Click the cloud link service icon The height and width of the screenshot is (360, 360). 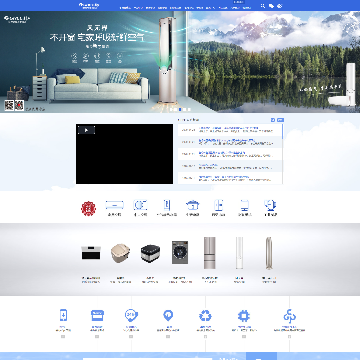289,316
